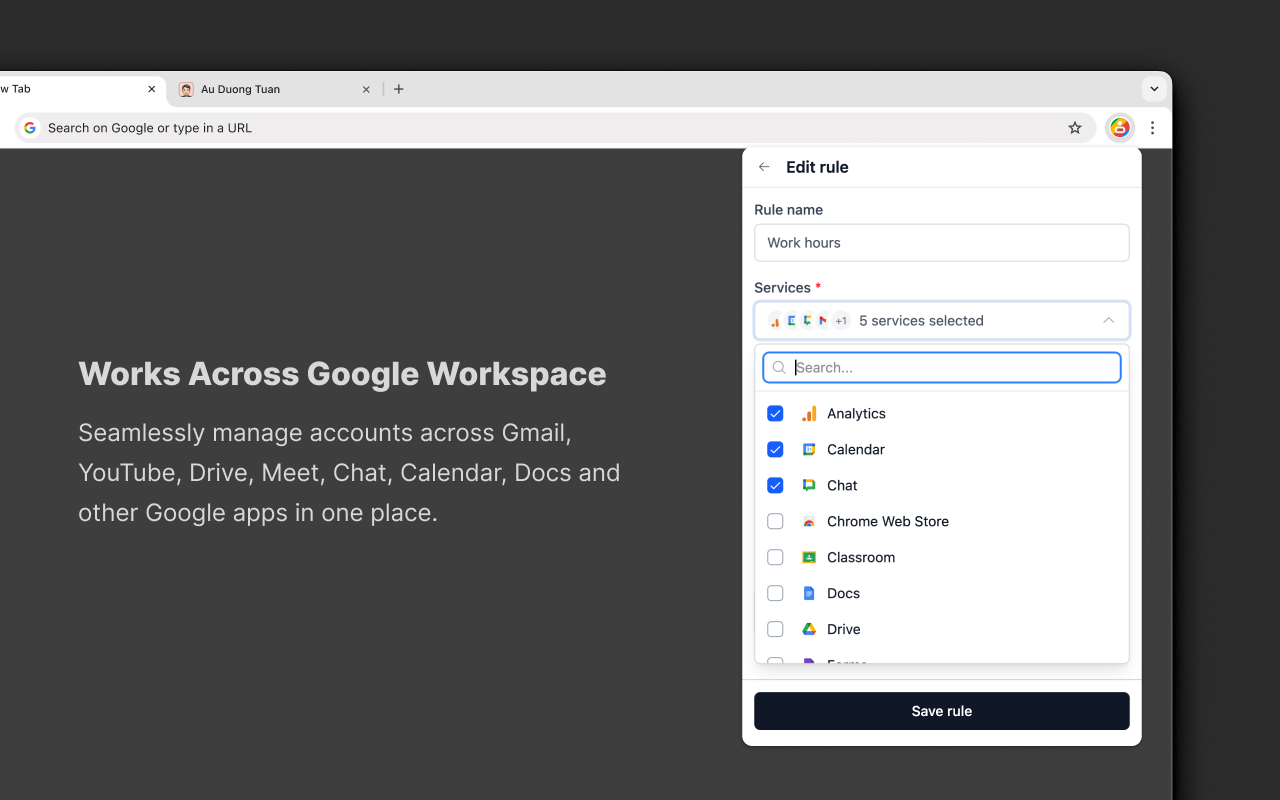Click the Drive triangle icon

[809, 629]
